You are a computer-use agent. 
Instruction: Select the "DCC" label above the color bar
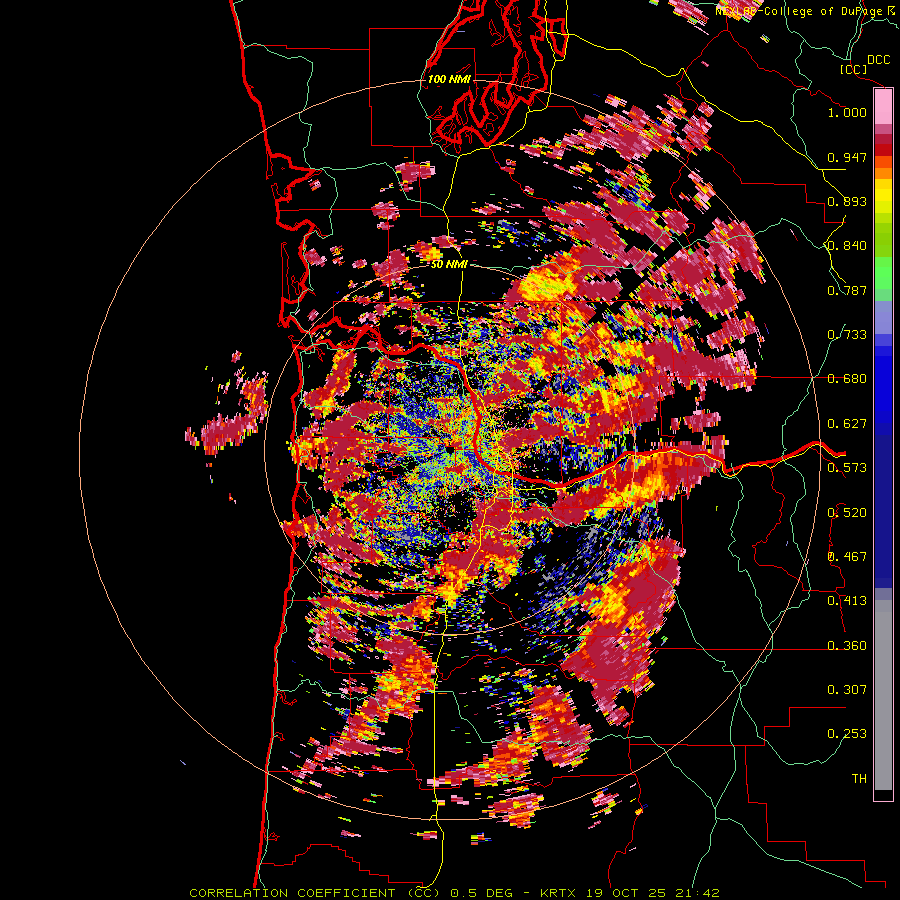(878, 59)
